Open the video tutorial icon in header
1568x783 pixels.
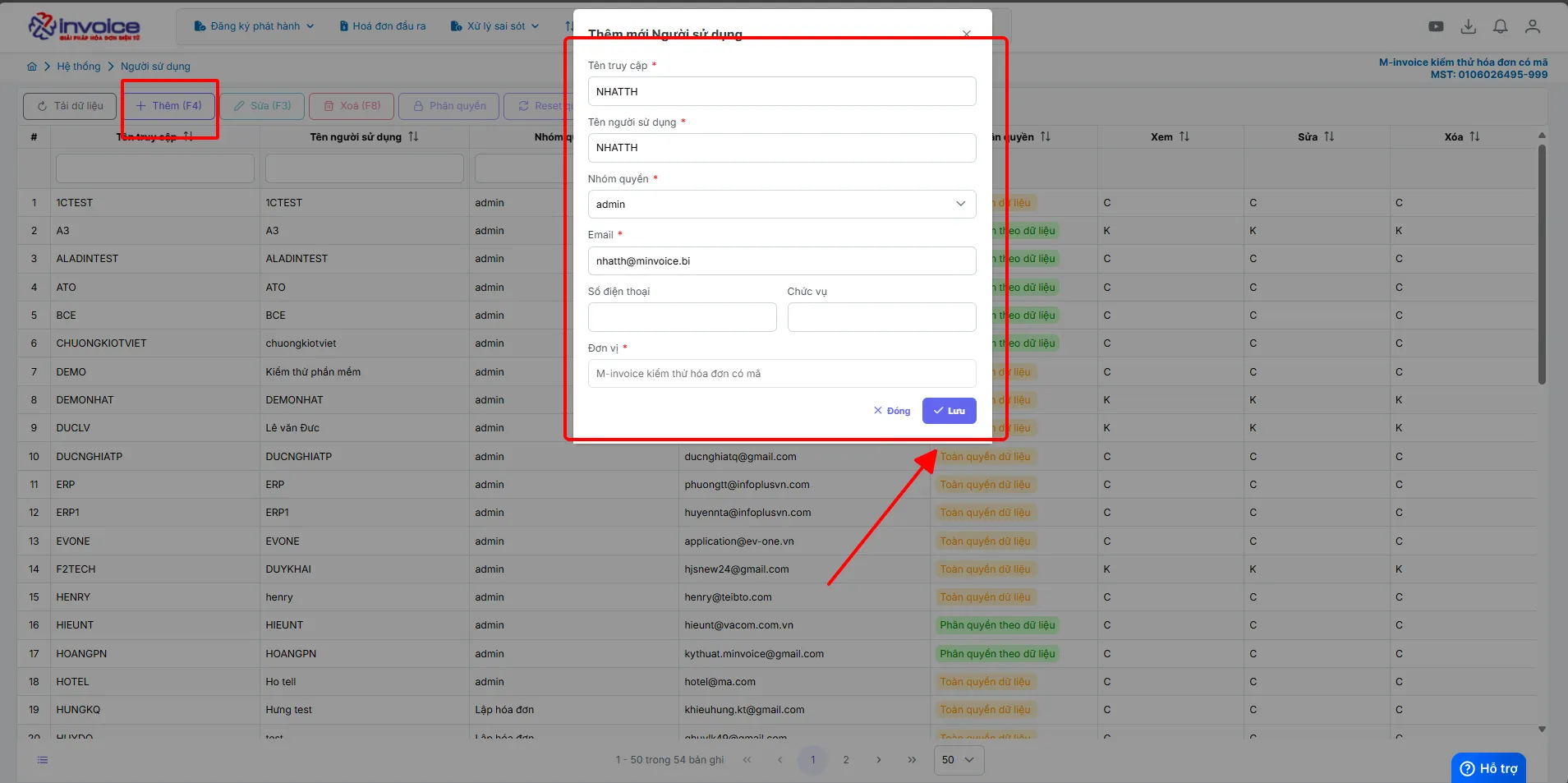click(x=1436, y=26)
